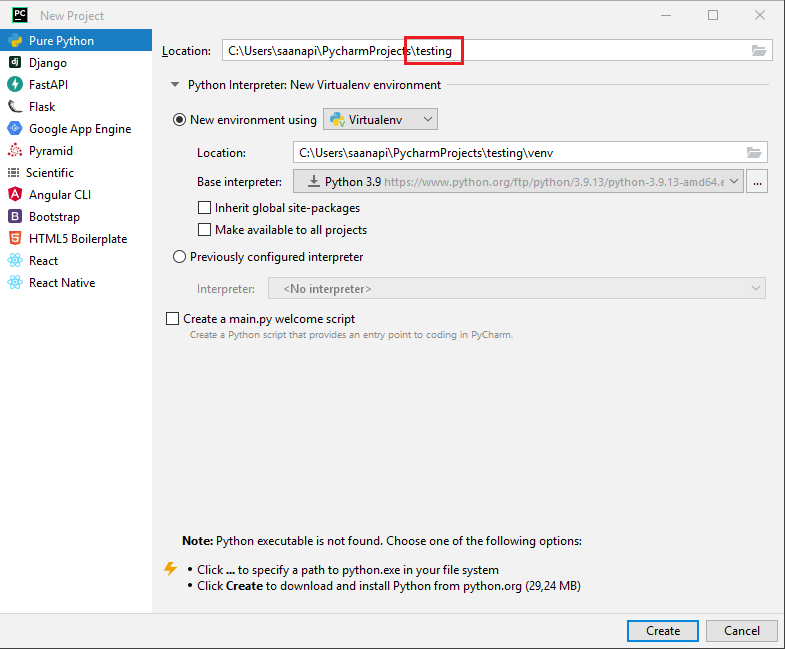This screenshot has width=785, height=649.
Task: Select React Native in project list
Action: coord(62,283)
